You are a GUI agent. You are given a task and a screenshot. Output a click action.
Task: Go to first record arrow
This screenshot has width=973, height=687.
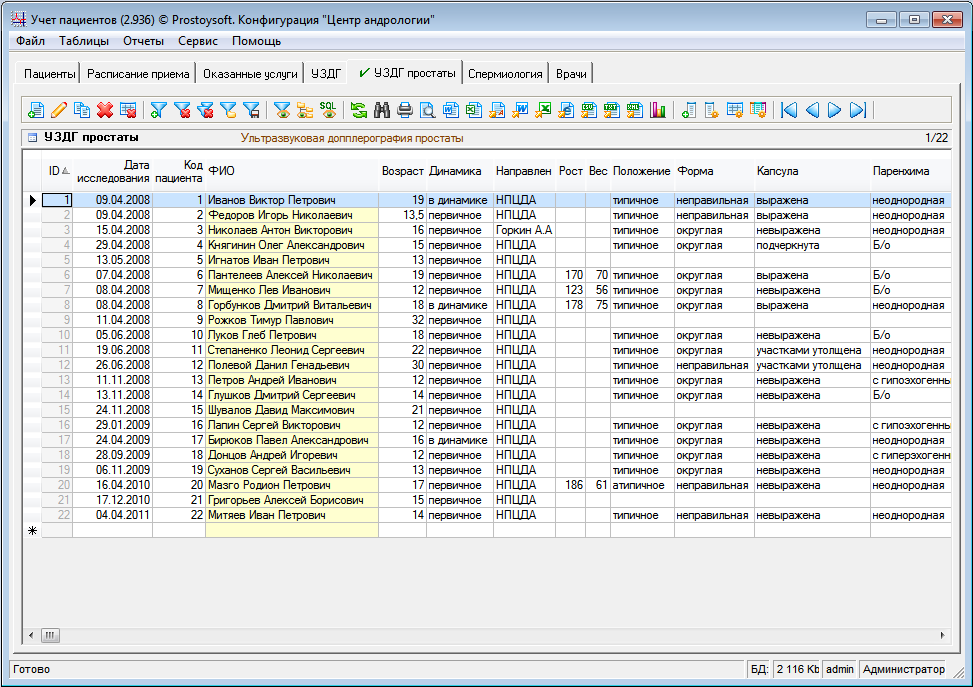[x=789, y=110]
